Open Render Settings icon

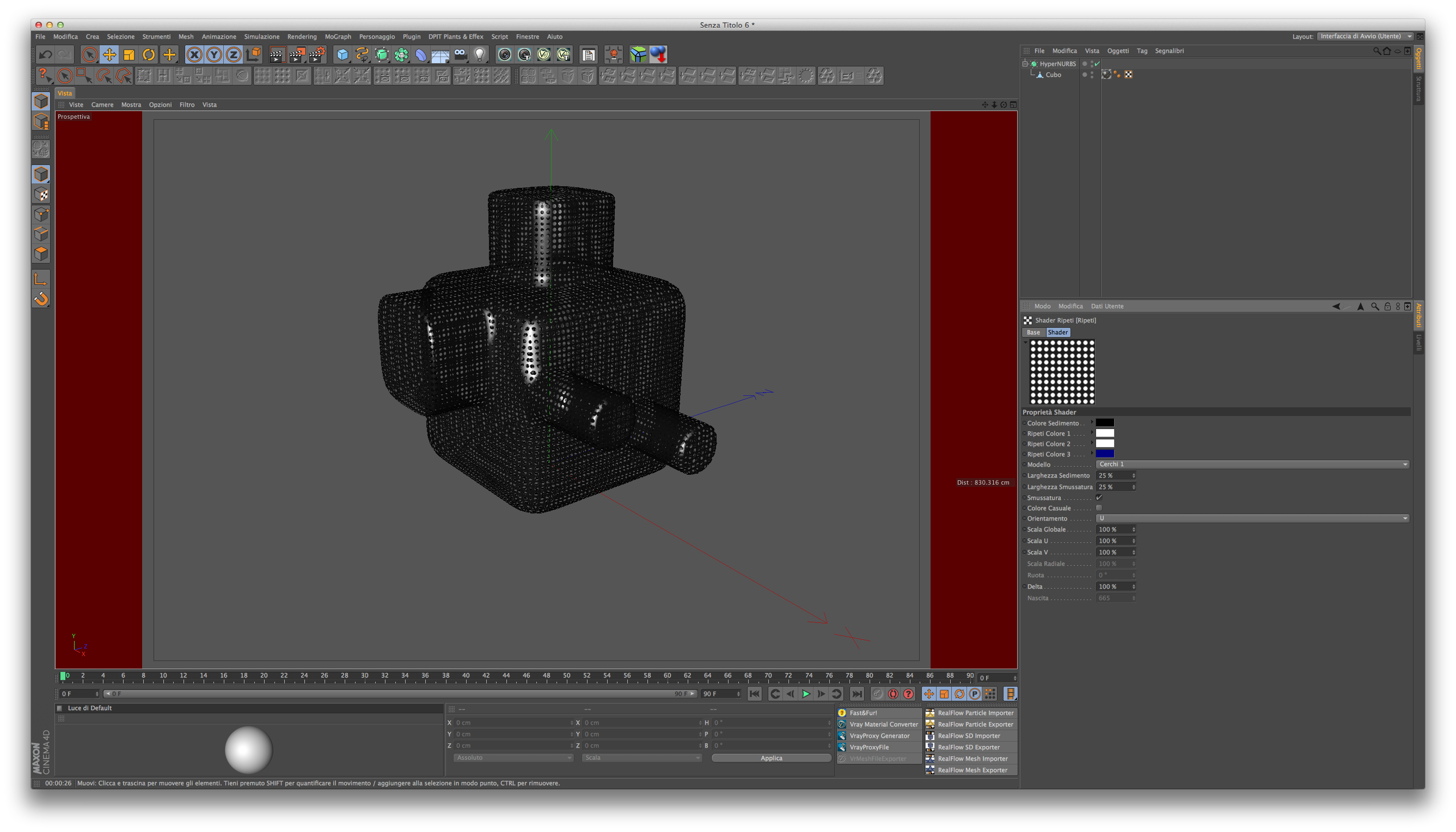[x=316, y=55]
